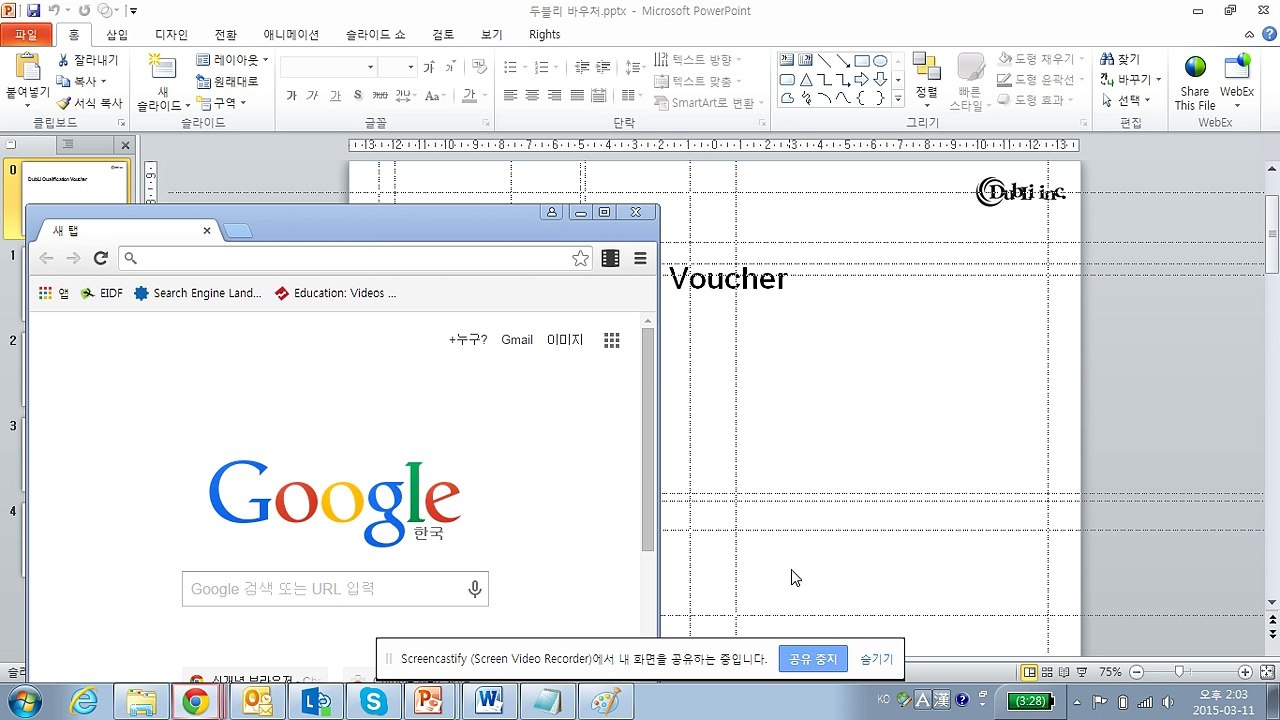
Task: Click Hide (숨기기) on Screencastify bar
Action: (877, 659)
